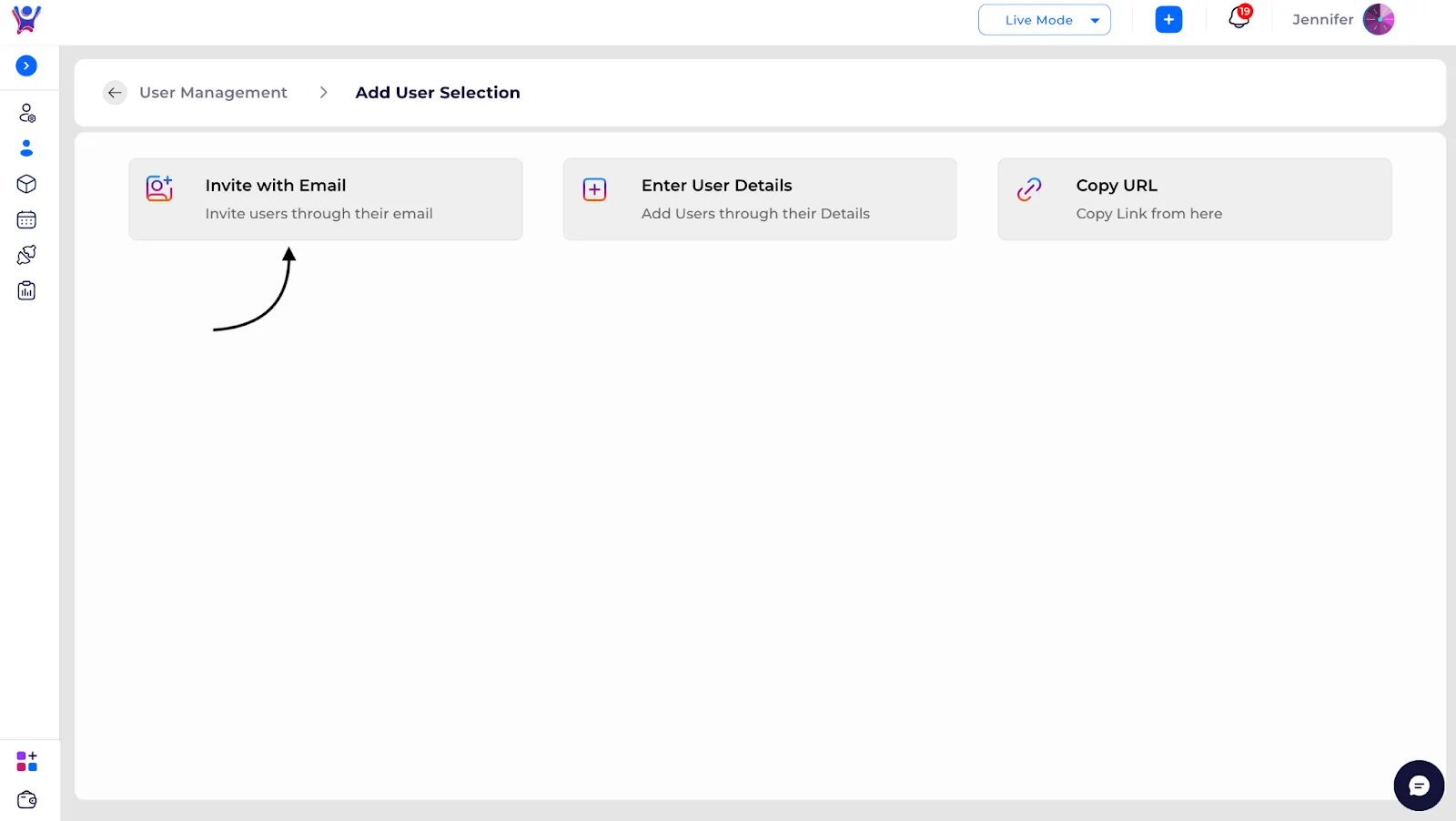Open the user roles settings sidebar icon
The width and height of the screenshot is (1456, 821).
pyautogui.click(x=26, y=113)
